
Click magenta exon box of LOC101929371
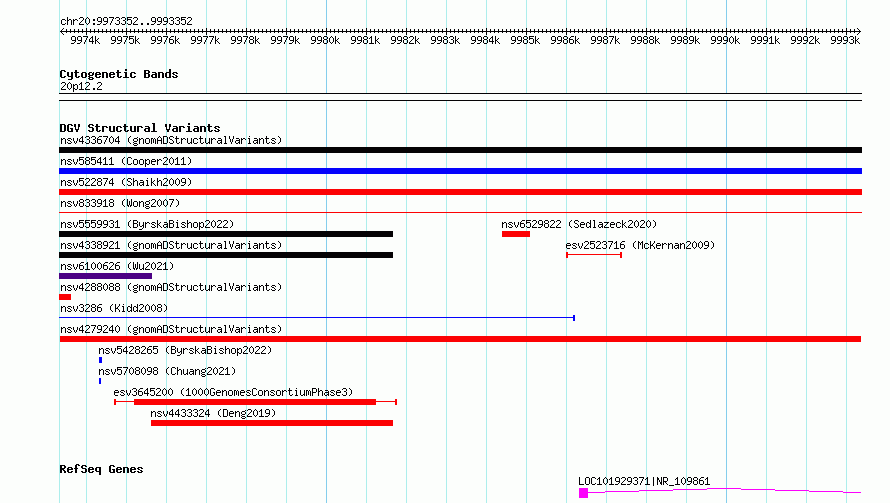click(583, 493)
